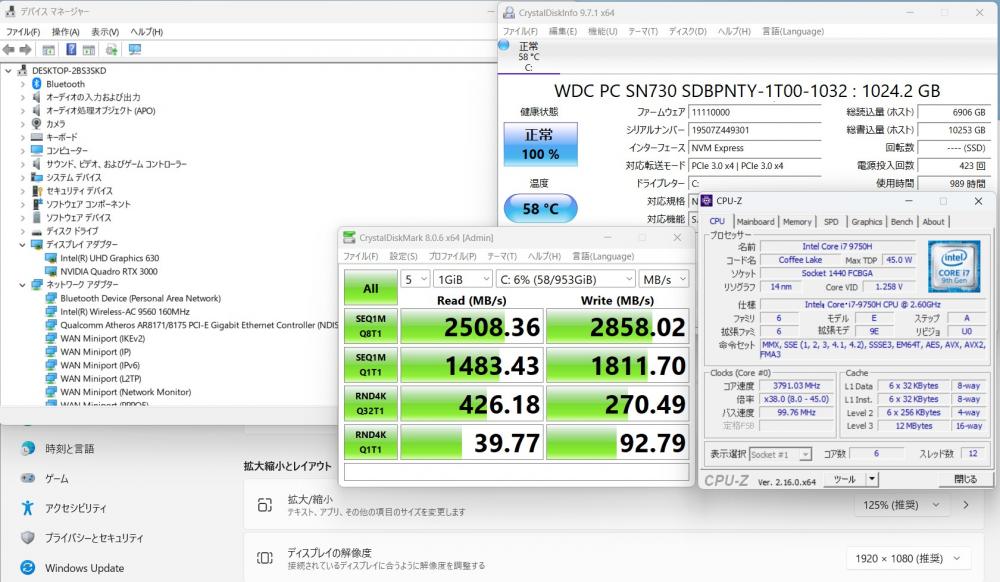This screenshot has width=1000, height=582.
Task: Switch to the Mainboard tab in CPU-Z
Action: pos(756,222)
